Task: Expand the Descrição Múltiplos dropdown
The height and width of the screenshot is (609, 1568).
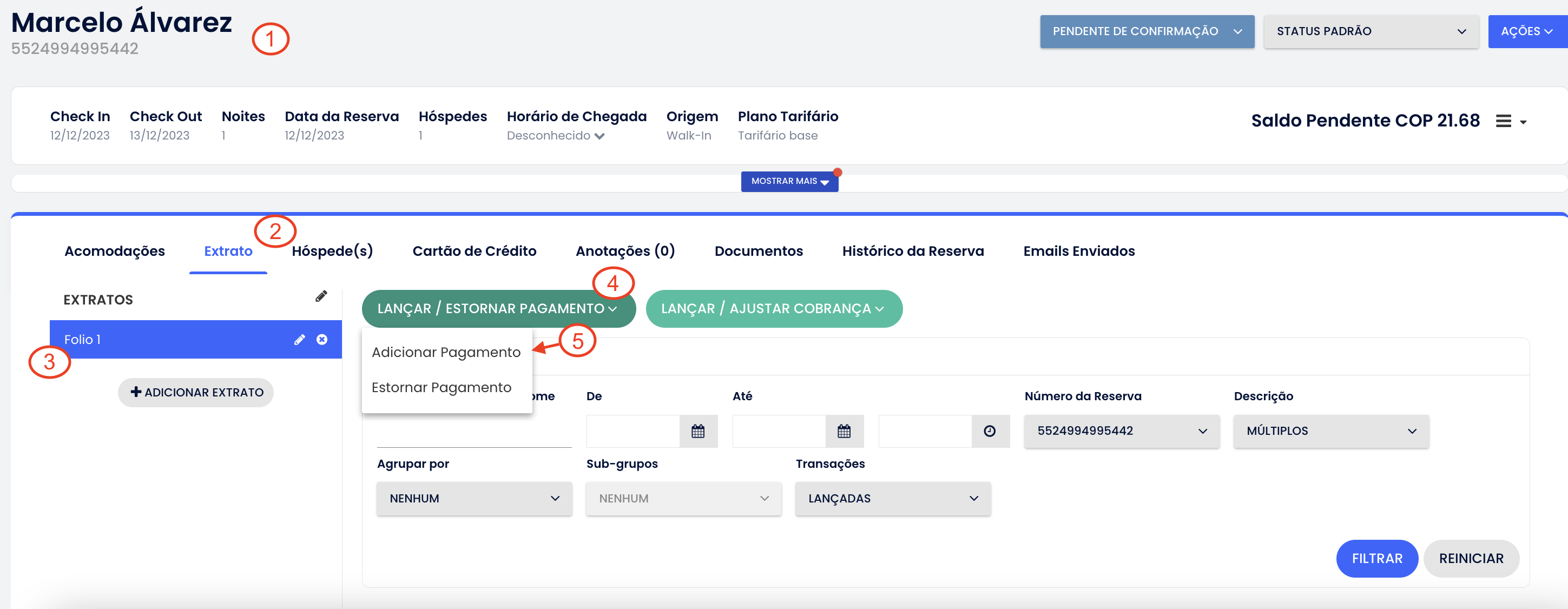Action: [1330, 432]
